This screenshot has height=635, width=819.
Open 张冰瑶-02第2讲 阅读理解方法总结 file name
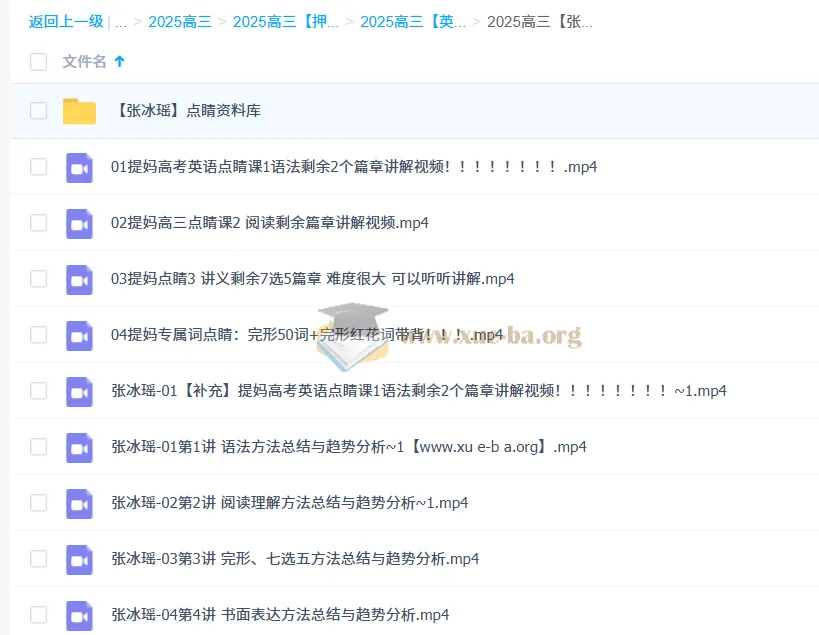point(289,503)
